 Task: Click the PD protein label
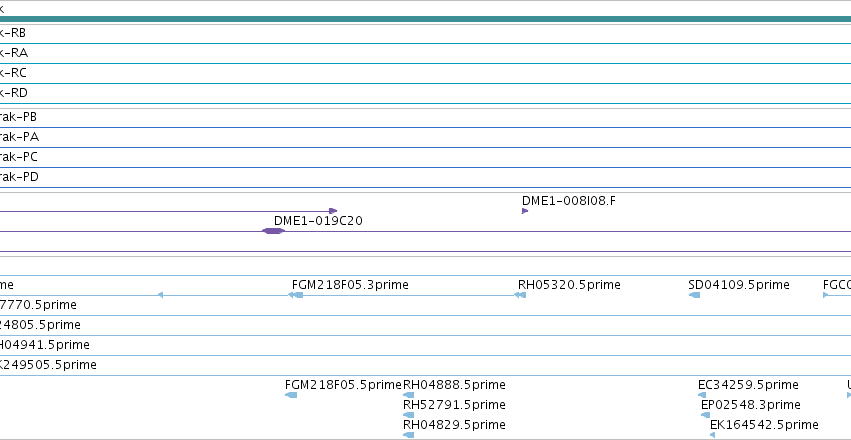pyautogui.click(x=20, y=177)
